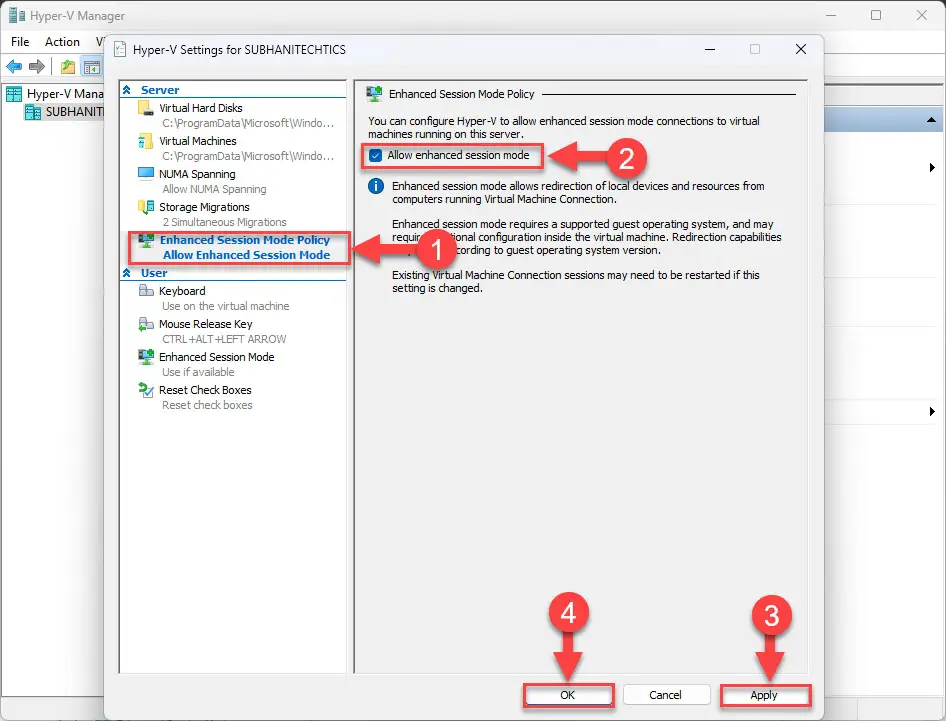Click the back navigation arrow
946x721 pixels.
point(16,66)
